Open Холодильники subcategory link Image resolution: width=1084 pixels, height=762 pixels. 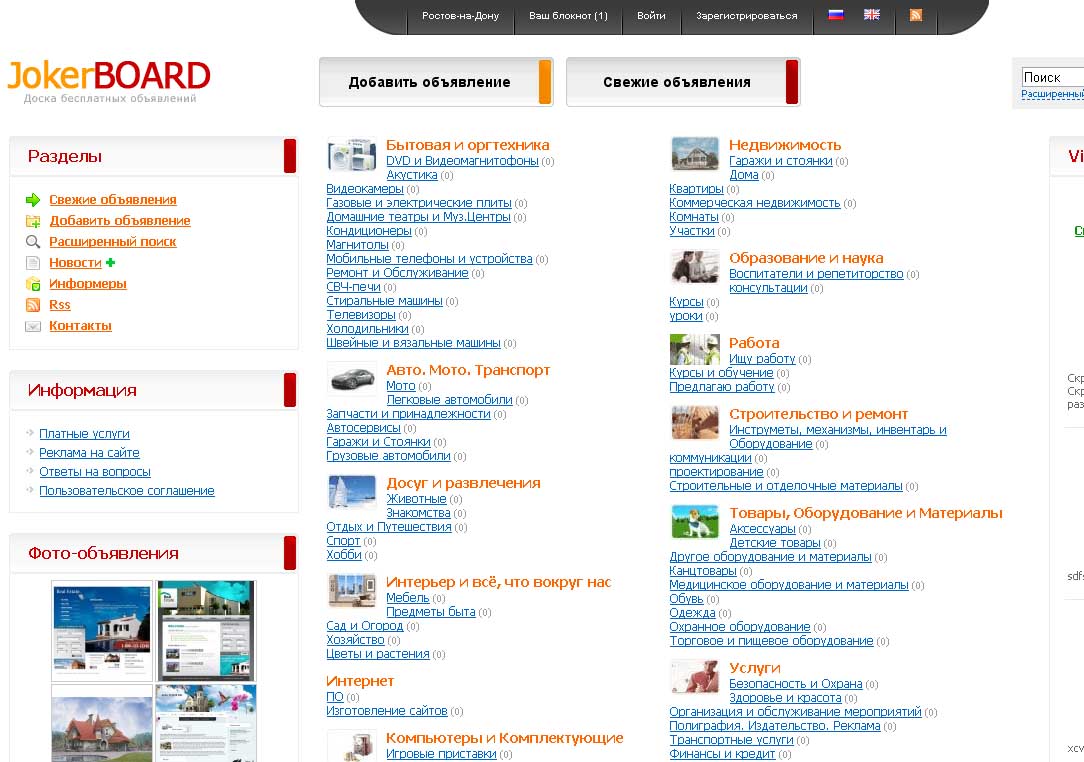(367, 329)
